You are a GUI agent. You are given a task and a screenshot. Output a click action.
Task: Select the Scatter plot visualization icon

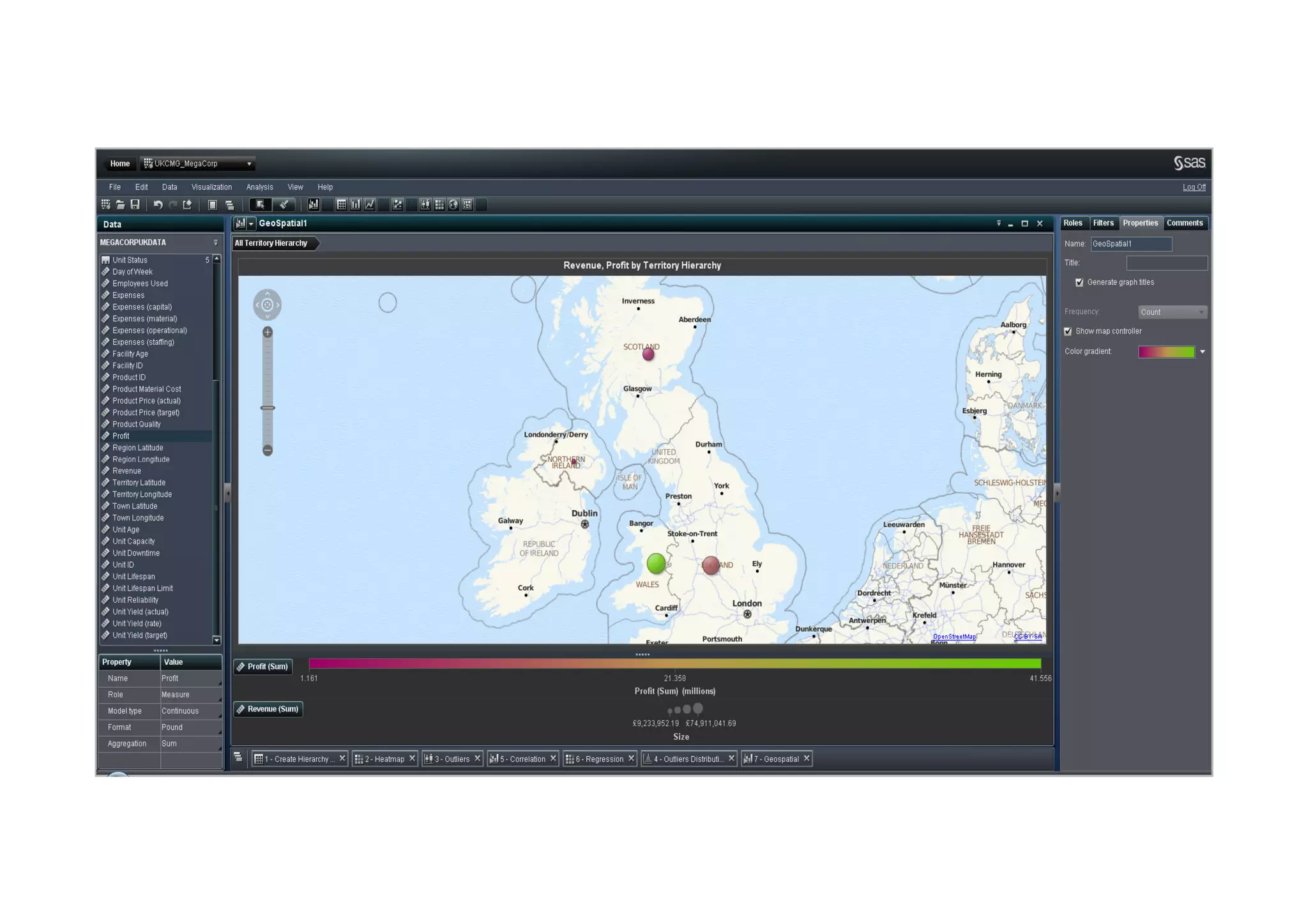coord(397,205)
